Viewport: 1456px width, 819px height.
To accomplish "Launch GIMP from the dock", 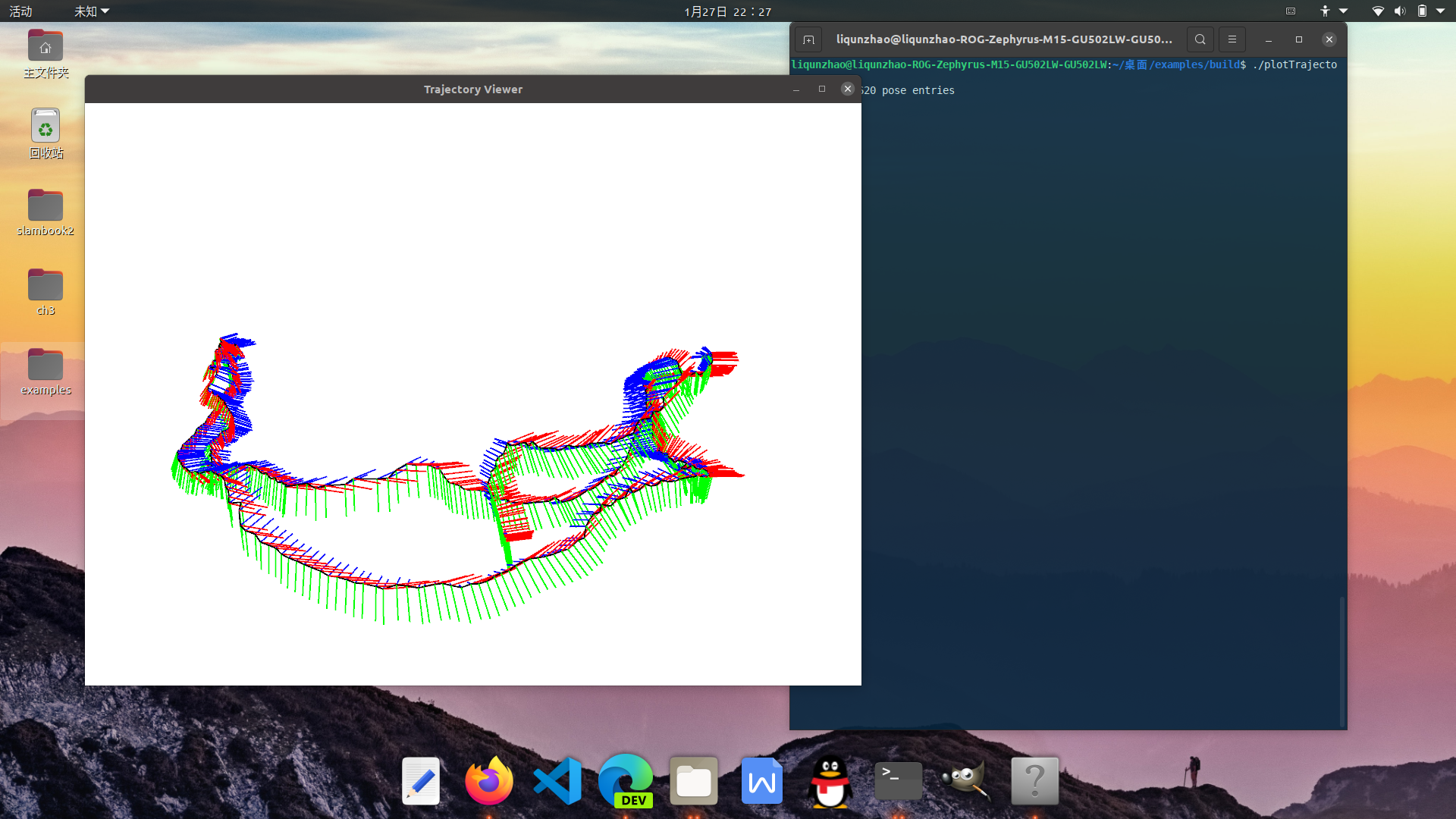I will click(967, 781).
